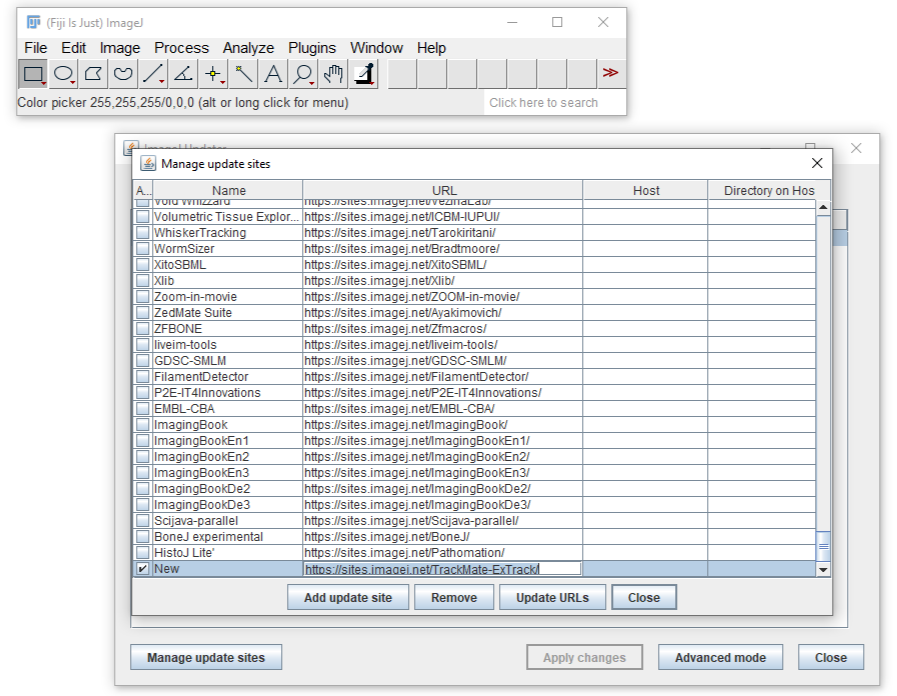The width and height of the screenshot is (897, 696).
Task: Select the Angle tool
Action: point(183,74)
